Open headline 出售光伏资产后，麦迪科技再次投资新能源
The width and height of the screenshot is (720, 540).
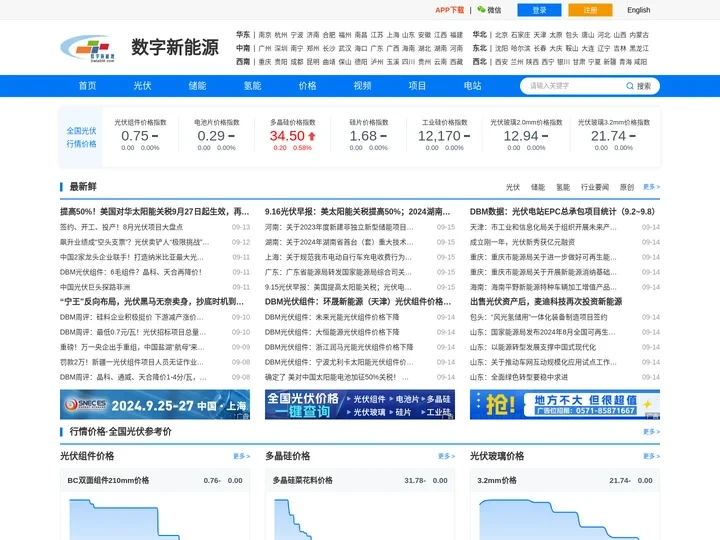pos(546,302)
